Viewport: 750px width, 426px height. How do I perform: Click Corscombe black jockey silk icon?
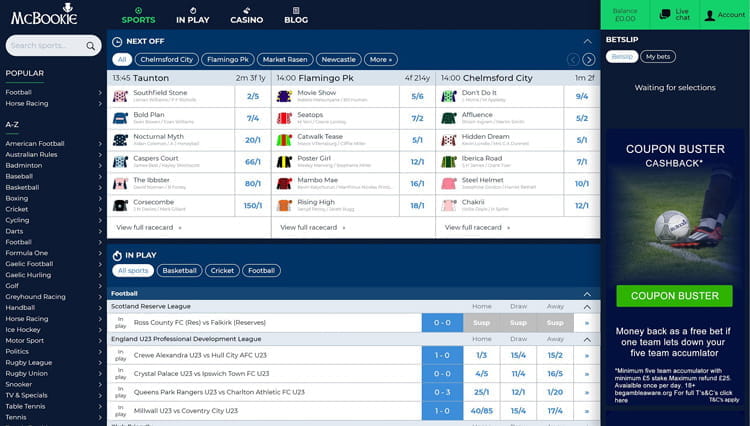pyautogui.click(x=120, y=206)
